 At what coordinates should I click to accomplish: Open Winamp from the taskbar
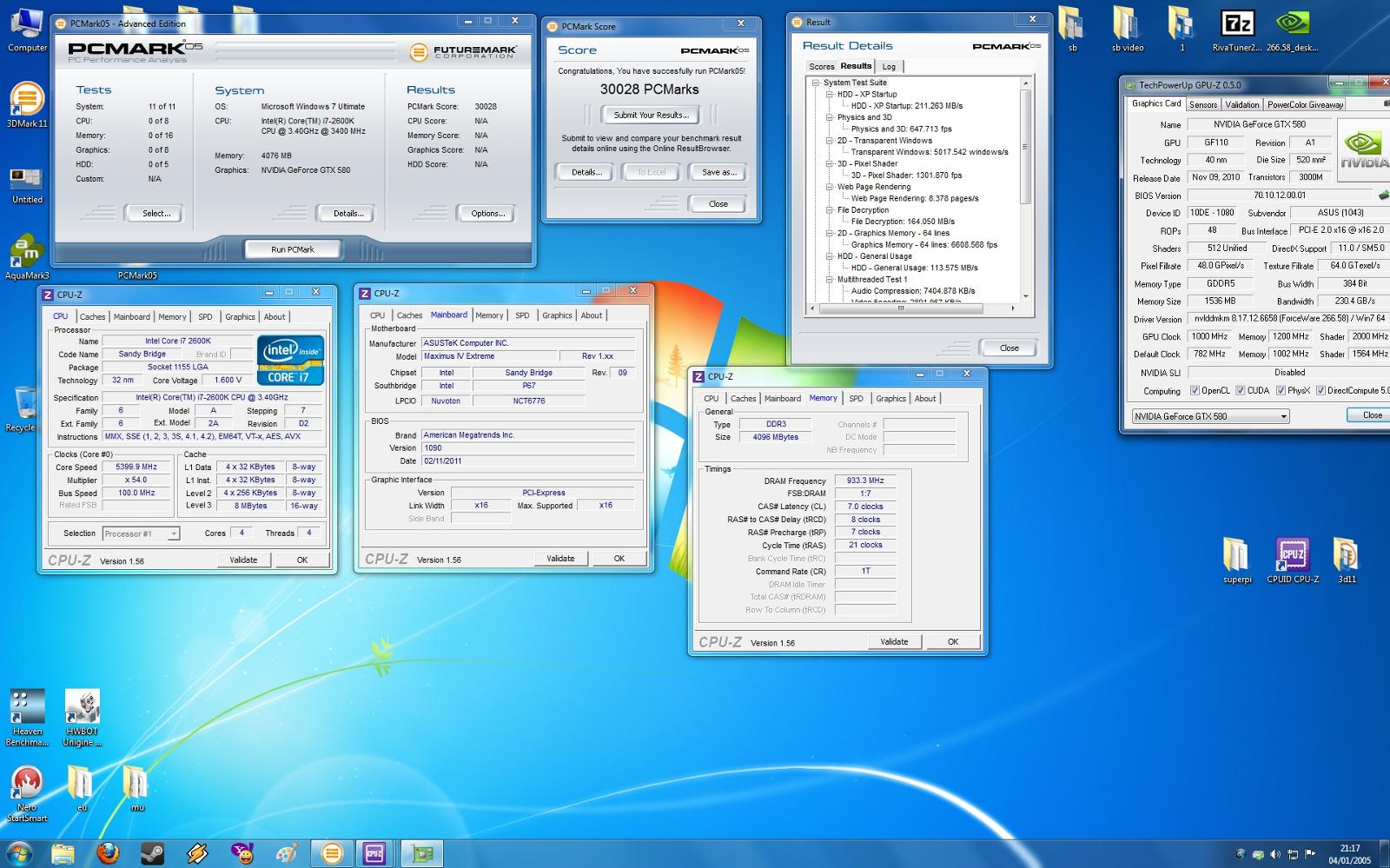pos(197,854)
